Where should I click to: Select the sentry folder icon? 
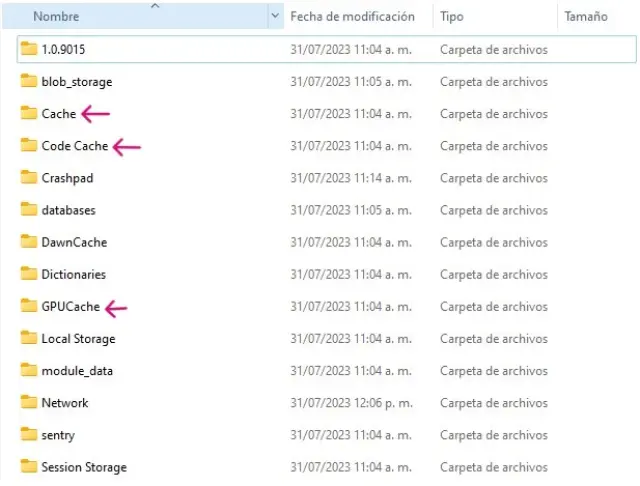point(28,435)
